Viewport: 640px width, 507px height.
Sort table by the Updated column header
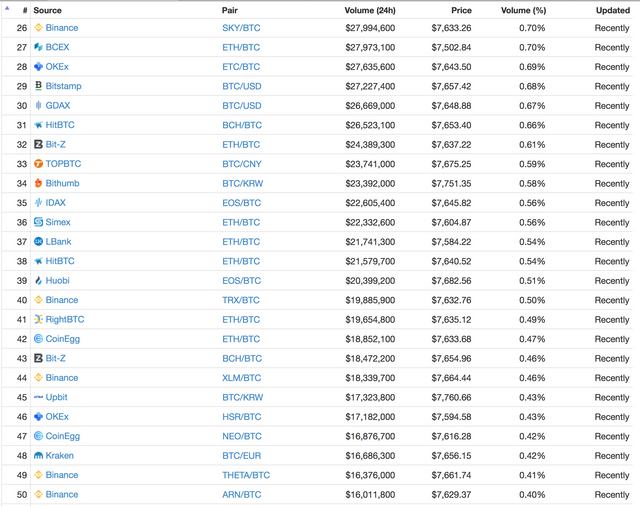[613, 10]
